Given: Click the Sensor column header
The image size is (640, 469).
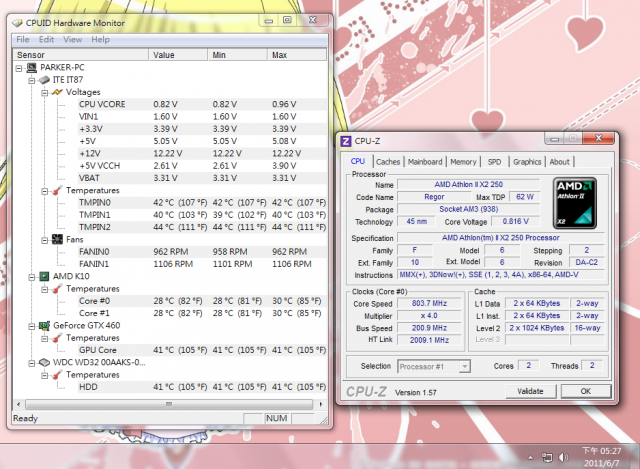Looking at the screenshot, I should pyautogui.click(x=80, y=55).
